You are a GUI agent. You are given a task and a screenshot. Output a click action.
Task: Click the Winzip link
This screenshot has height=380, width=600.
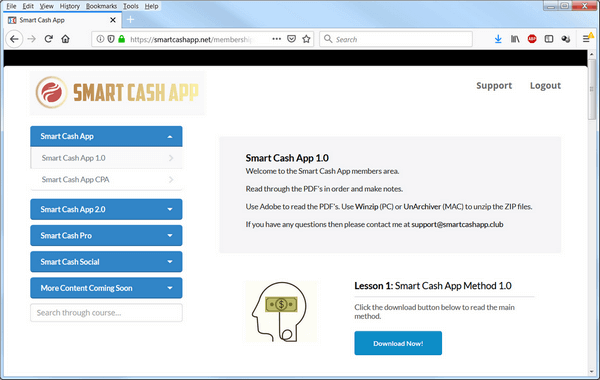point(367,207)
